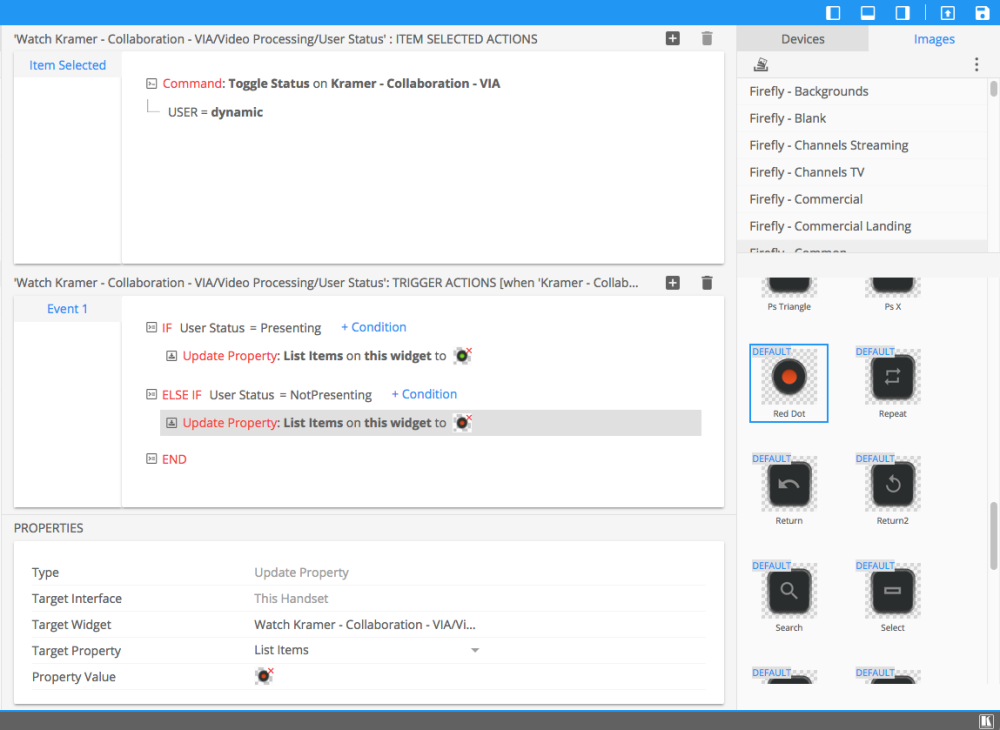This screenshot has width=1000, height=730.
Task: Open the three-dot menu in Images panel
Action: coord(976,64)
